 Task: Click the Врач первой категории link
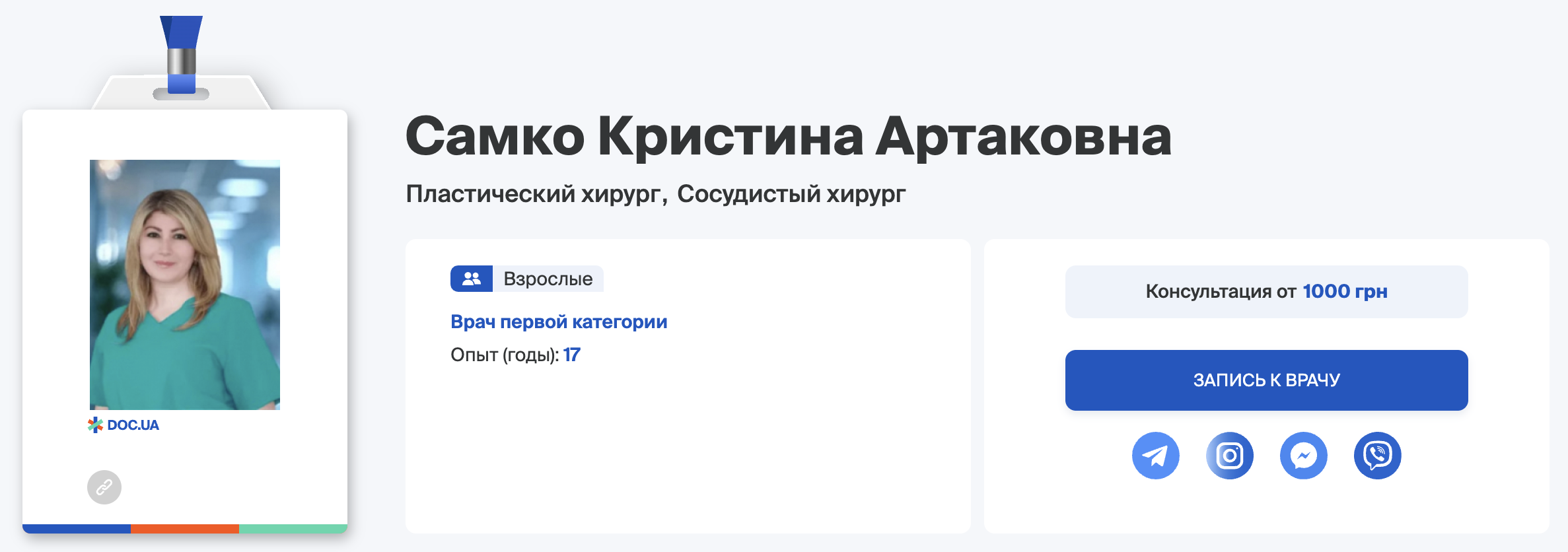[559, 322]
